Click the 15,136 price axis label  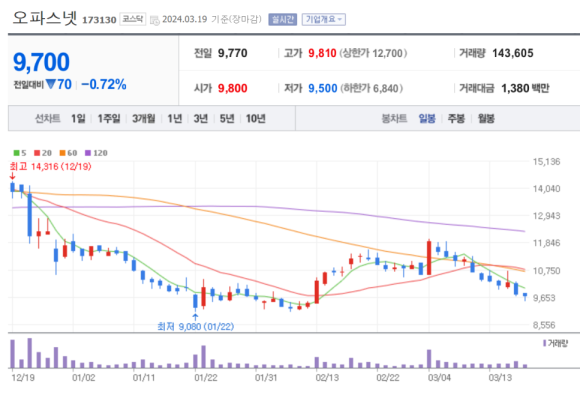point(546,162)
